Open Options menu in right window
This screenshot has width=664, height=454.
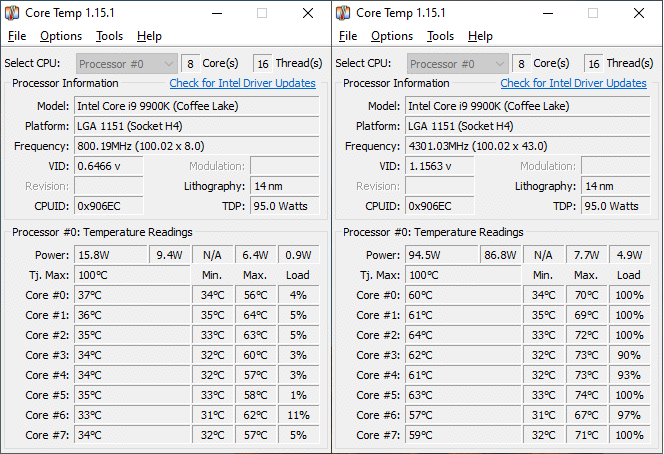[x=392, y=36]
